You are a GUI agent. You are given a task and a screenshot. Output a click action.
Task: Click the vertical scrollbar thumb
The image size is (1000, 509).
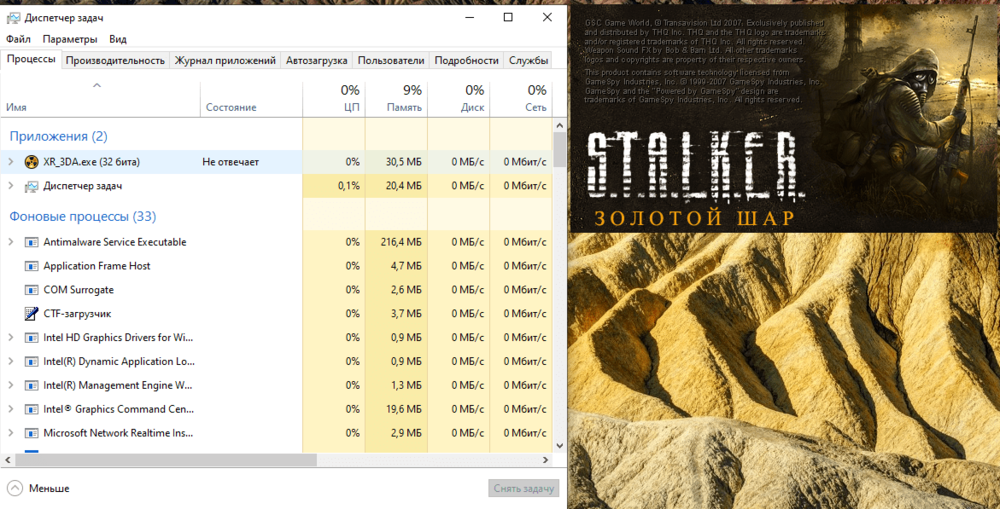tap(560, 149)
